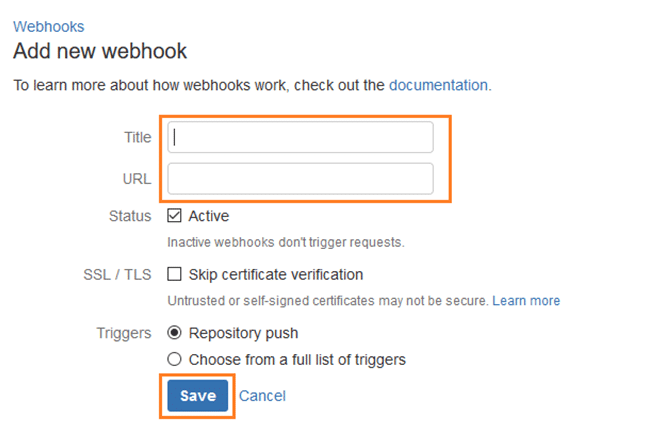Click the Save button

pyautogui.click(x=198, y=396)
